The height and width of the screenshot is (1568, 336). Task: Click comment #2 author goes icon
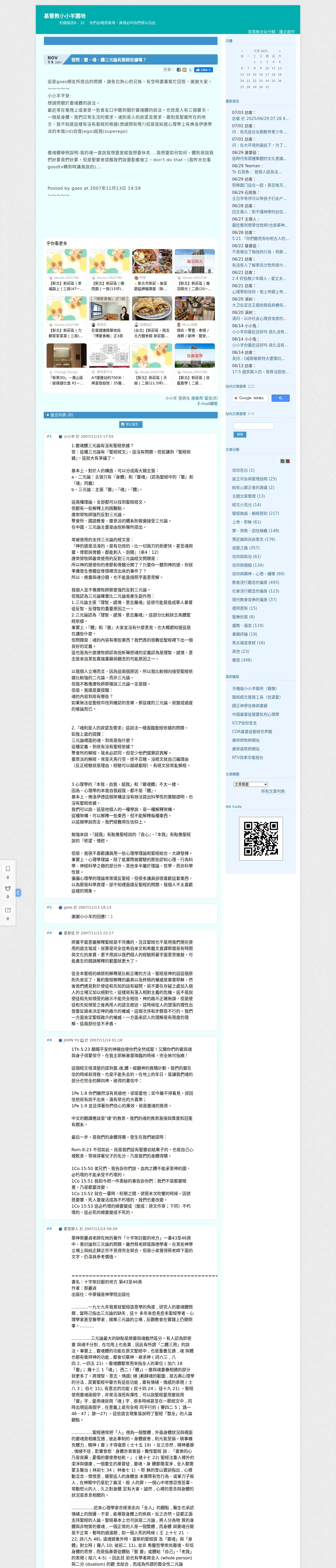coord(60,908)
